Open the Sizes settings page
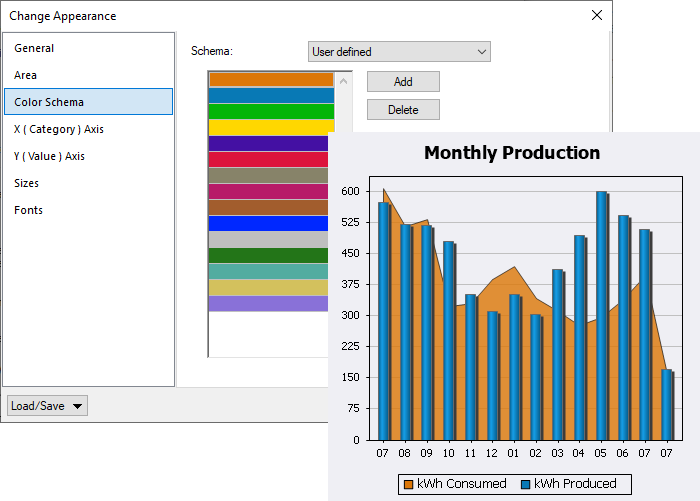The image size is (700, 501). (x=27, y=183)
